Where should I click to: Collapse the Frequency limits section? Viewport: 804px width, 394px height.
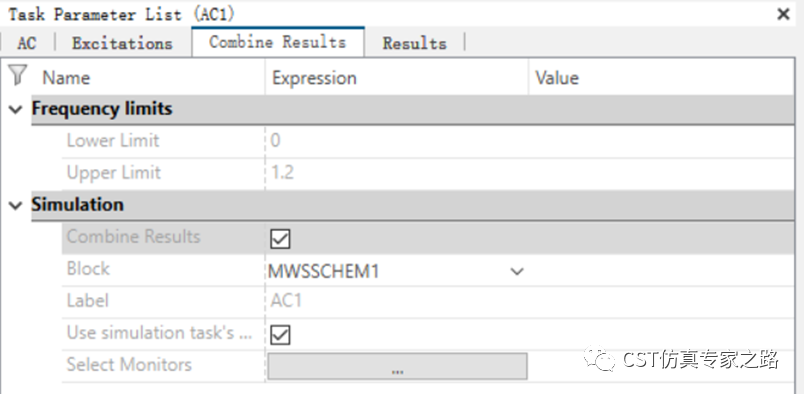16,109
